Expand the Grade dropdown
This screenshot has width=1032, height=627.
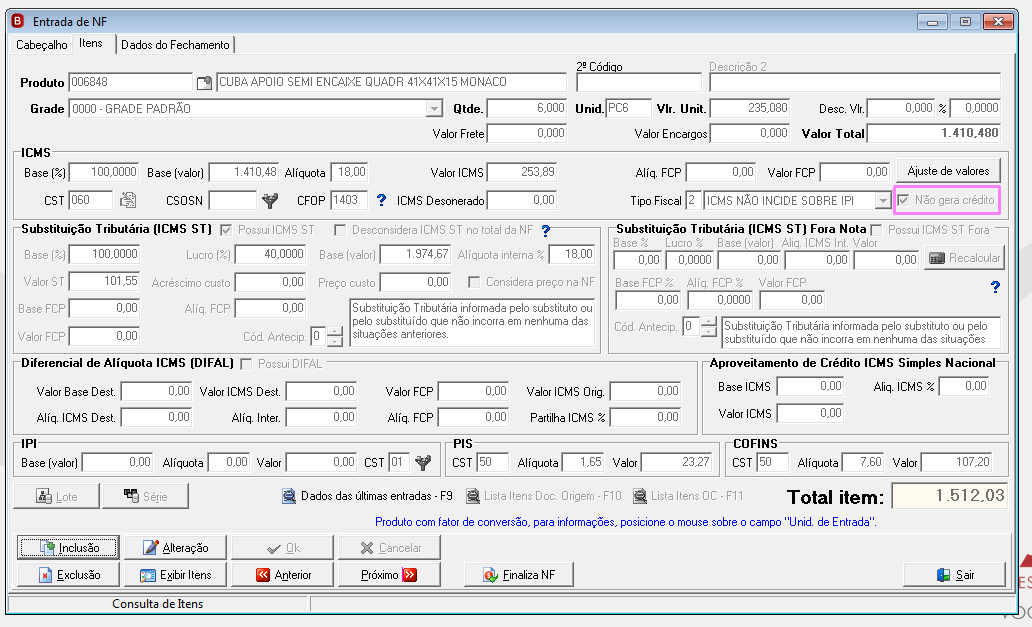[434, 109]
